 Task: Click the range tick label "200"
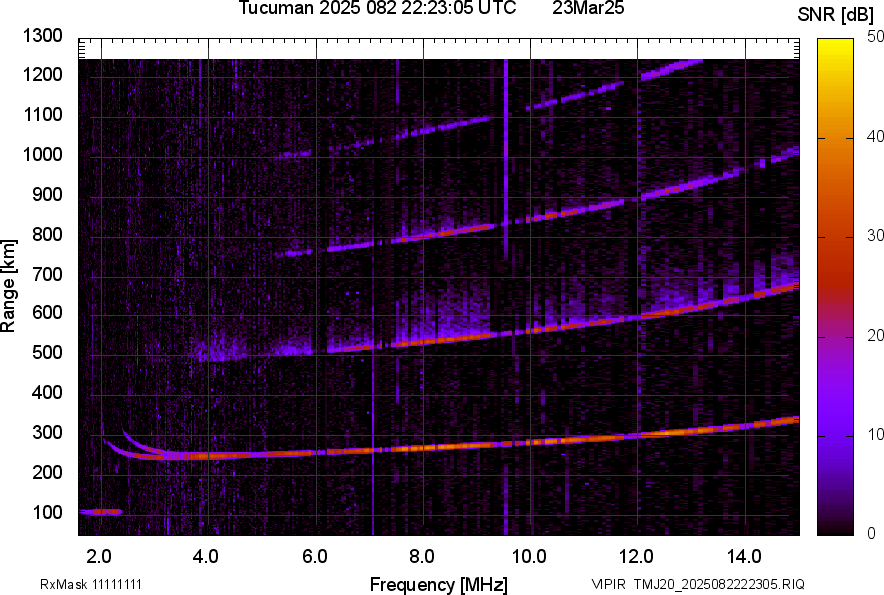[47, 472]
